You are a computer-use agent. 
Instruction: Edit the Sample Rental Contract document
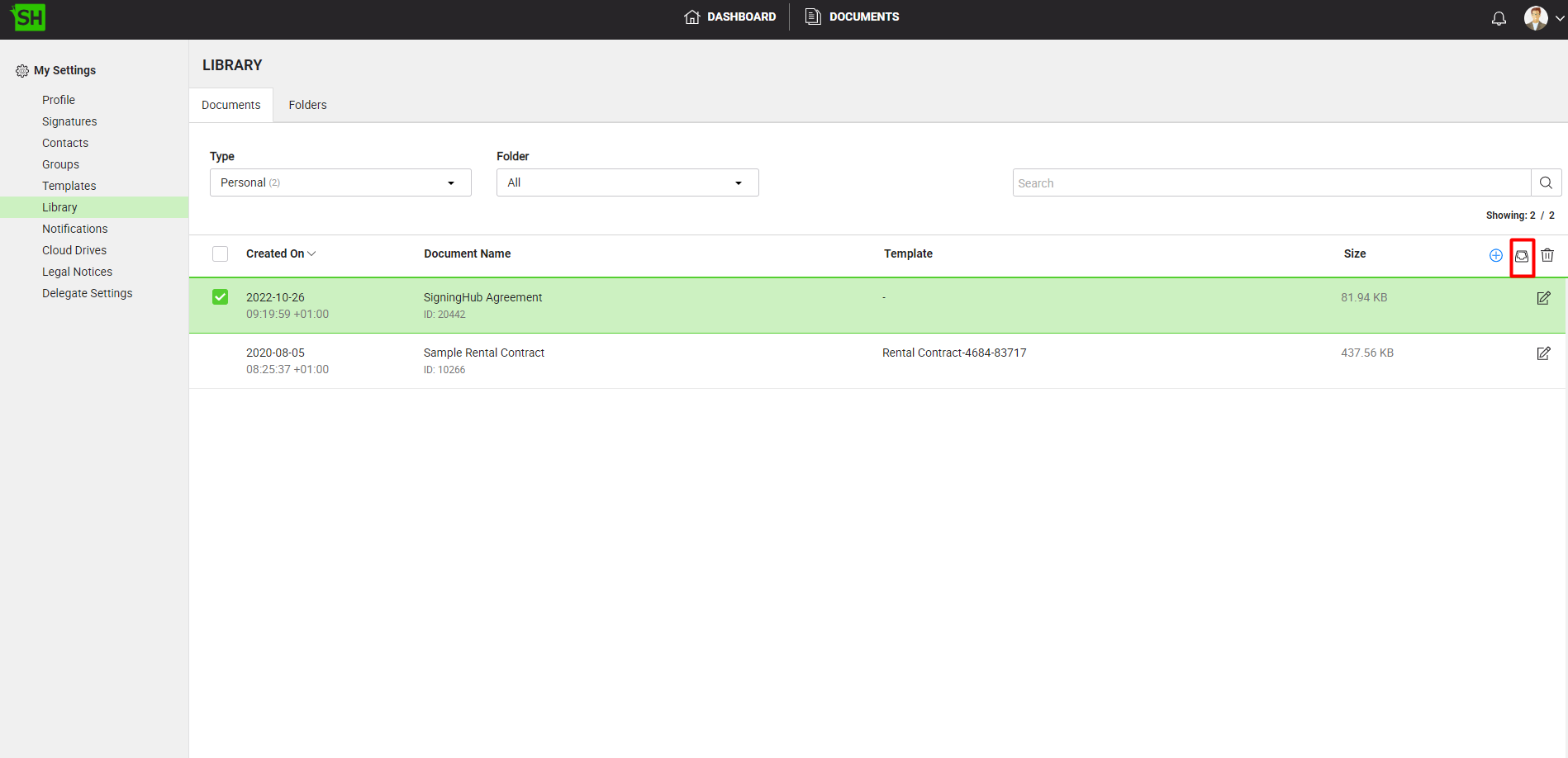coord(1543,353)
